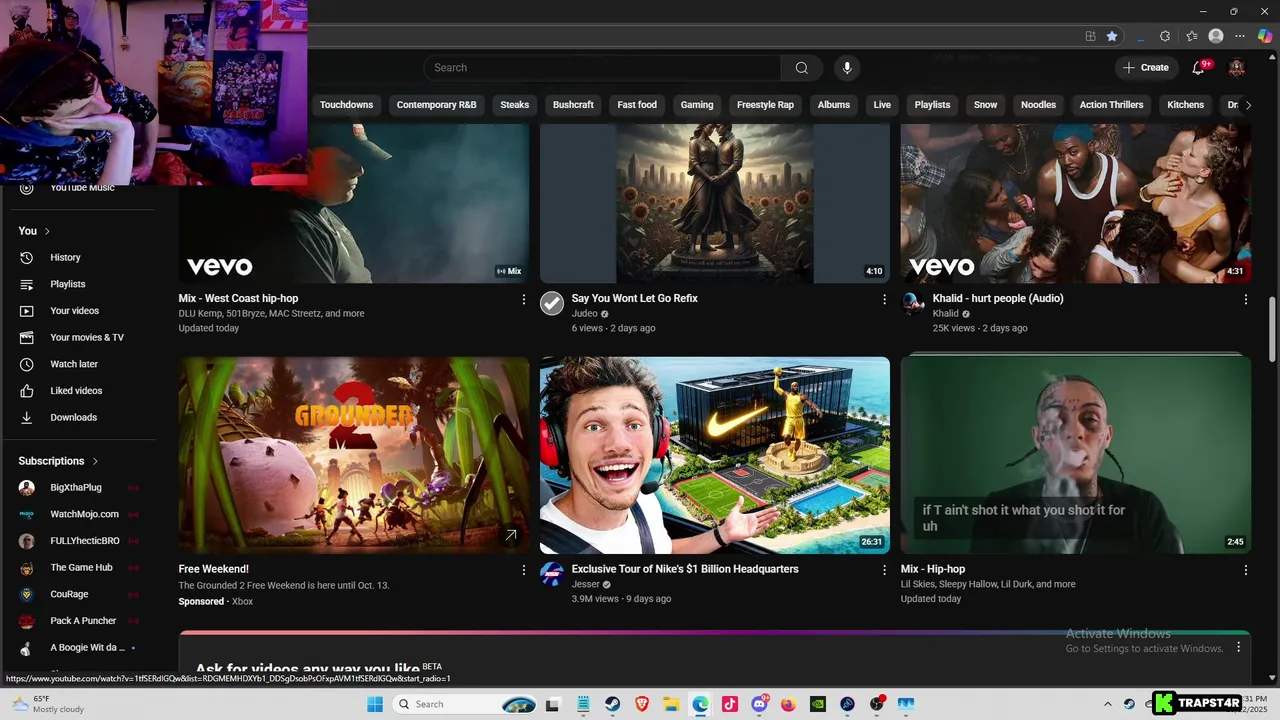Play Grounded 2 Free Weekend thumbnail
Screen dimensions: 1280x720
coord(354,455)
